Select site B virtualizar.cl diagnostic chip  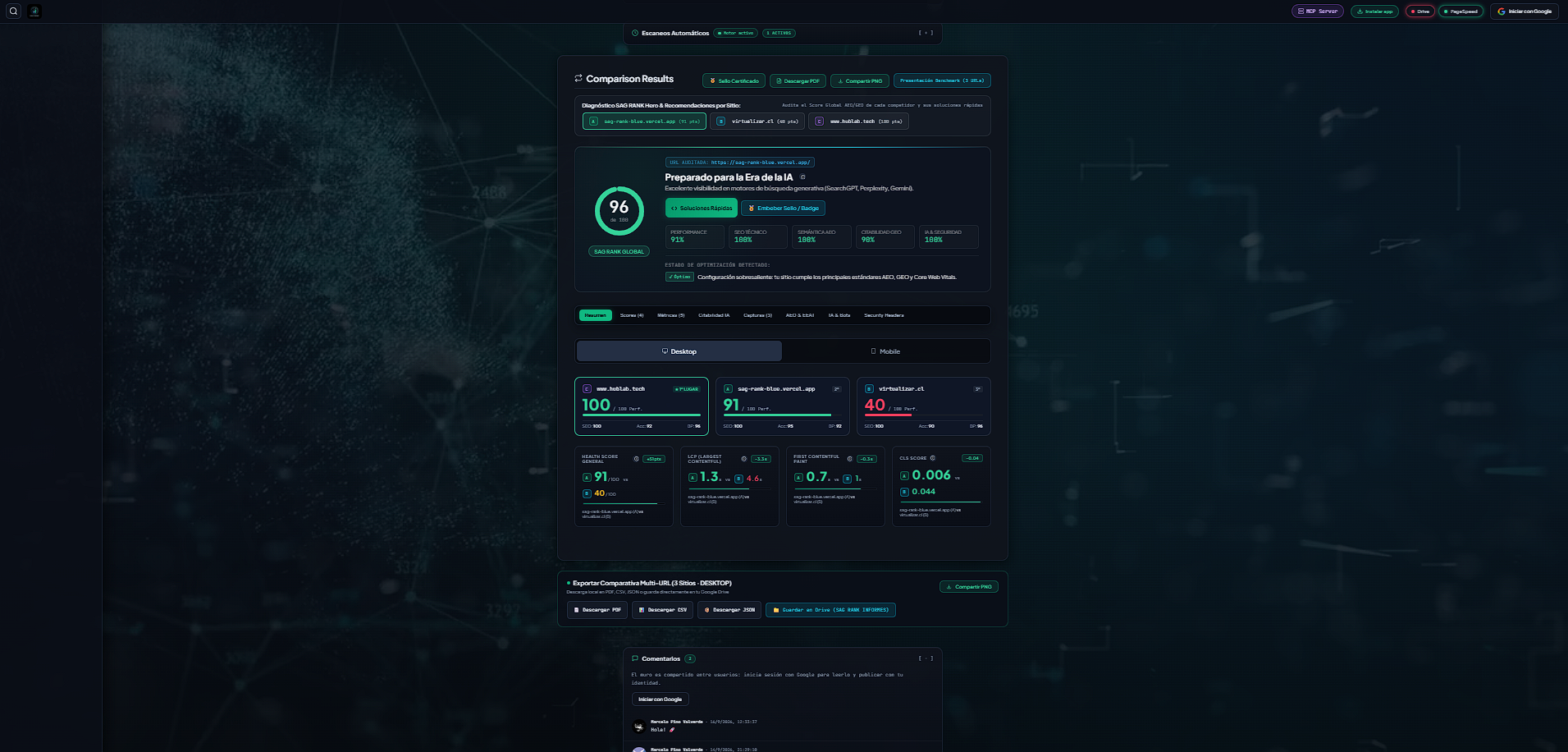point(757,122)
